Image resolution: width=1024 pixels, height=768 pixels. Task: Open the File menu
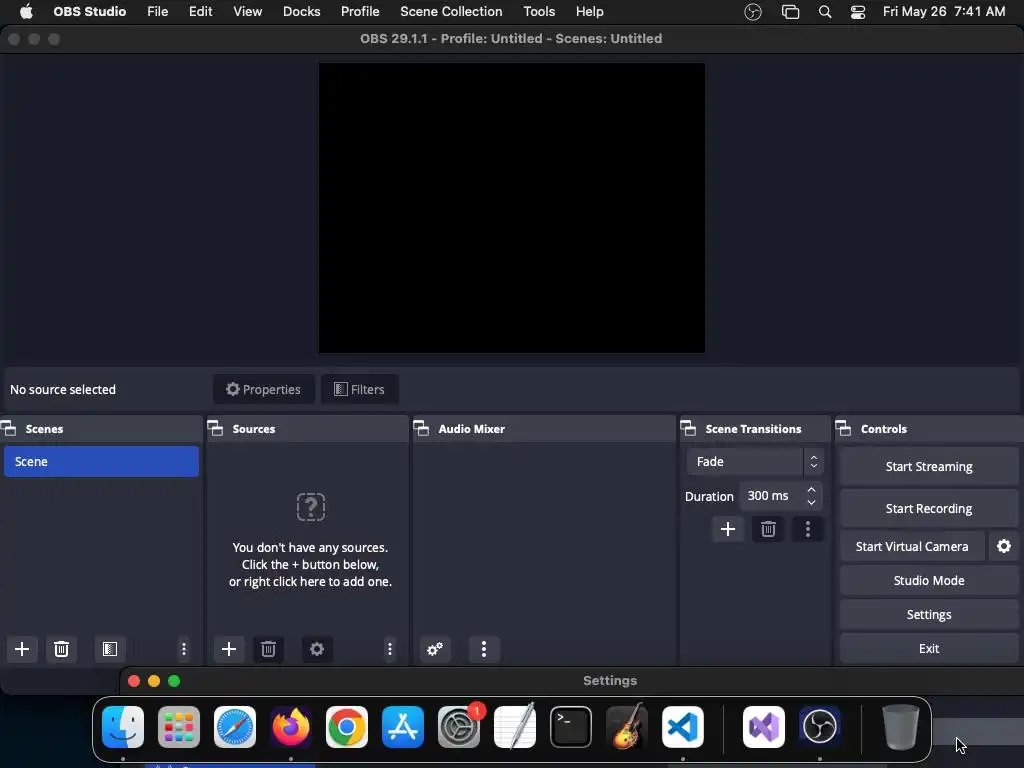[x=157, y=12]
